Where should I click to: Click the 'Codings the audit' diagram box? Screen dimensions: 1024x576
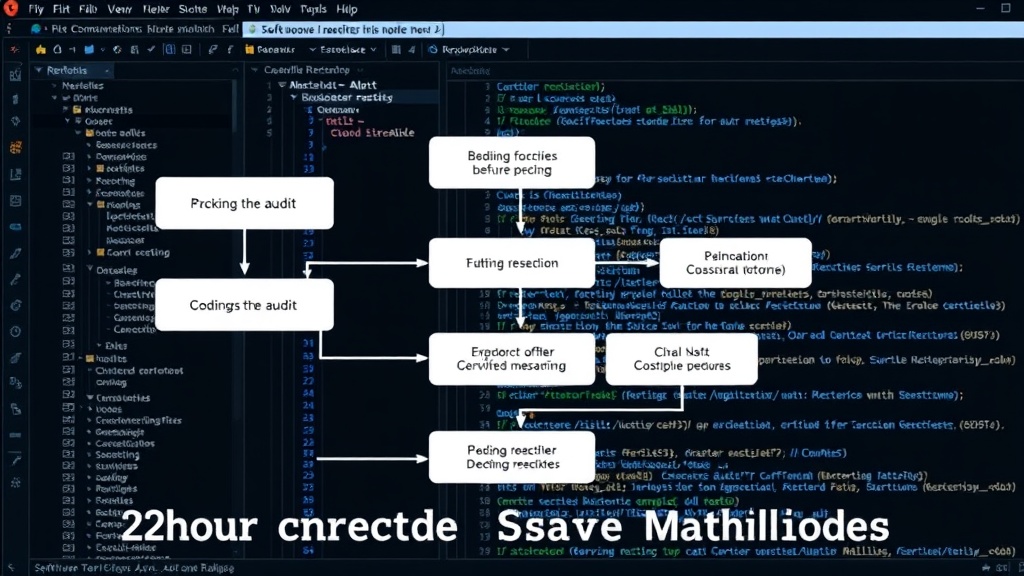coord(244,305)
